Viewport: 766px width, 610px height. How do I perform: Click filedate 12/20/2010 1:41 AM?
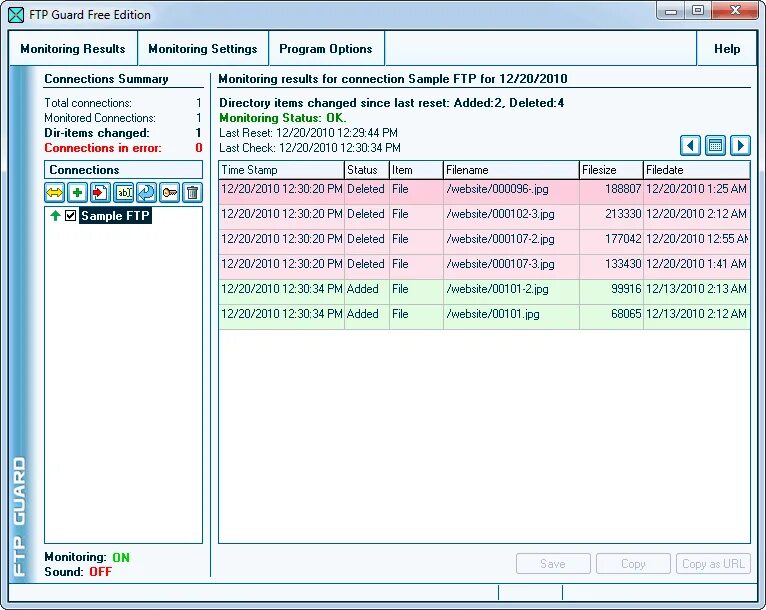point(696,264)
